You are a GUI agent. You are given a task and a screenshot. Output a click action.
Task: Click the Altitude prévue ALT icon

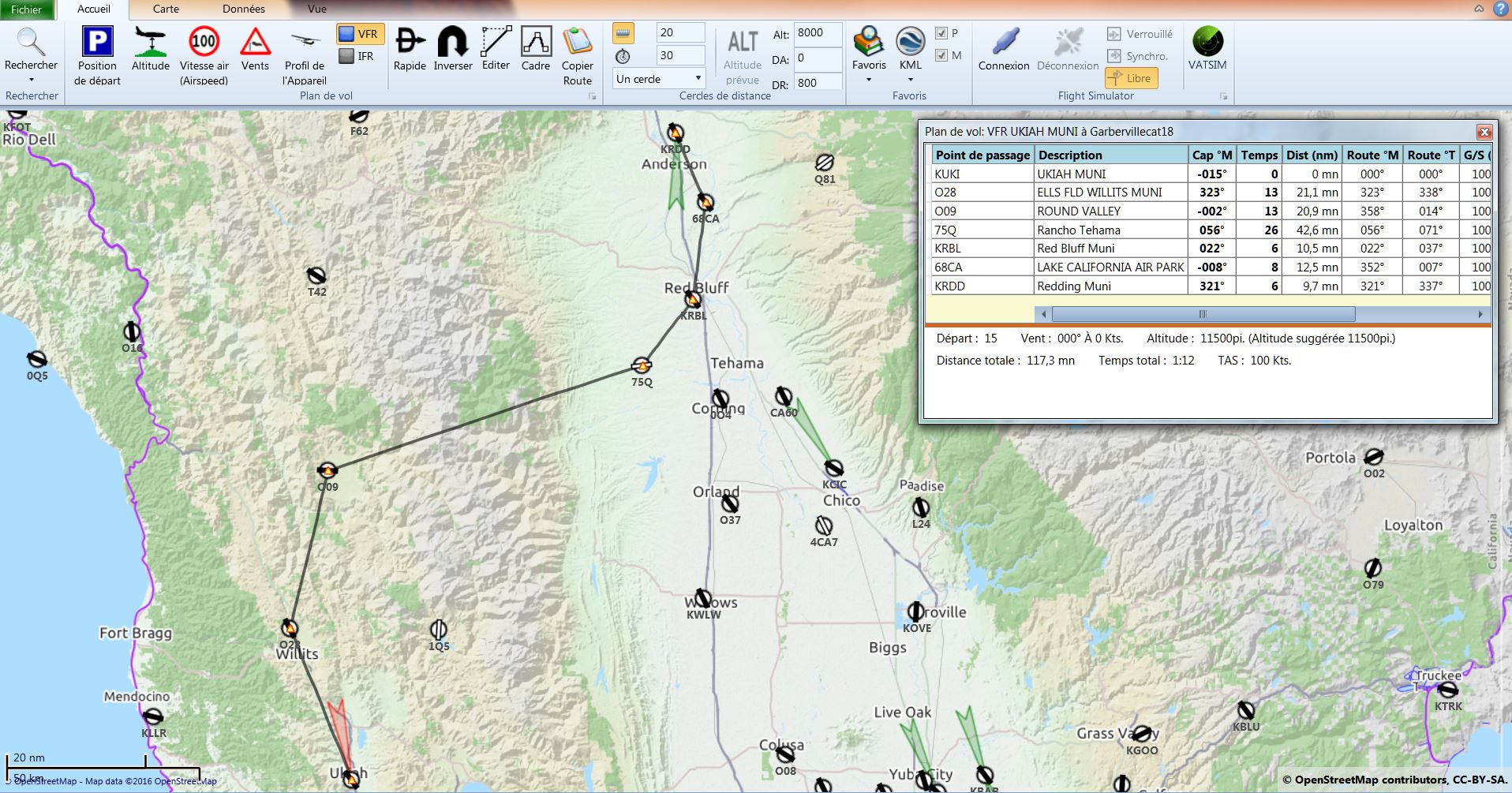743,41
